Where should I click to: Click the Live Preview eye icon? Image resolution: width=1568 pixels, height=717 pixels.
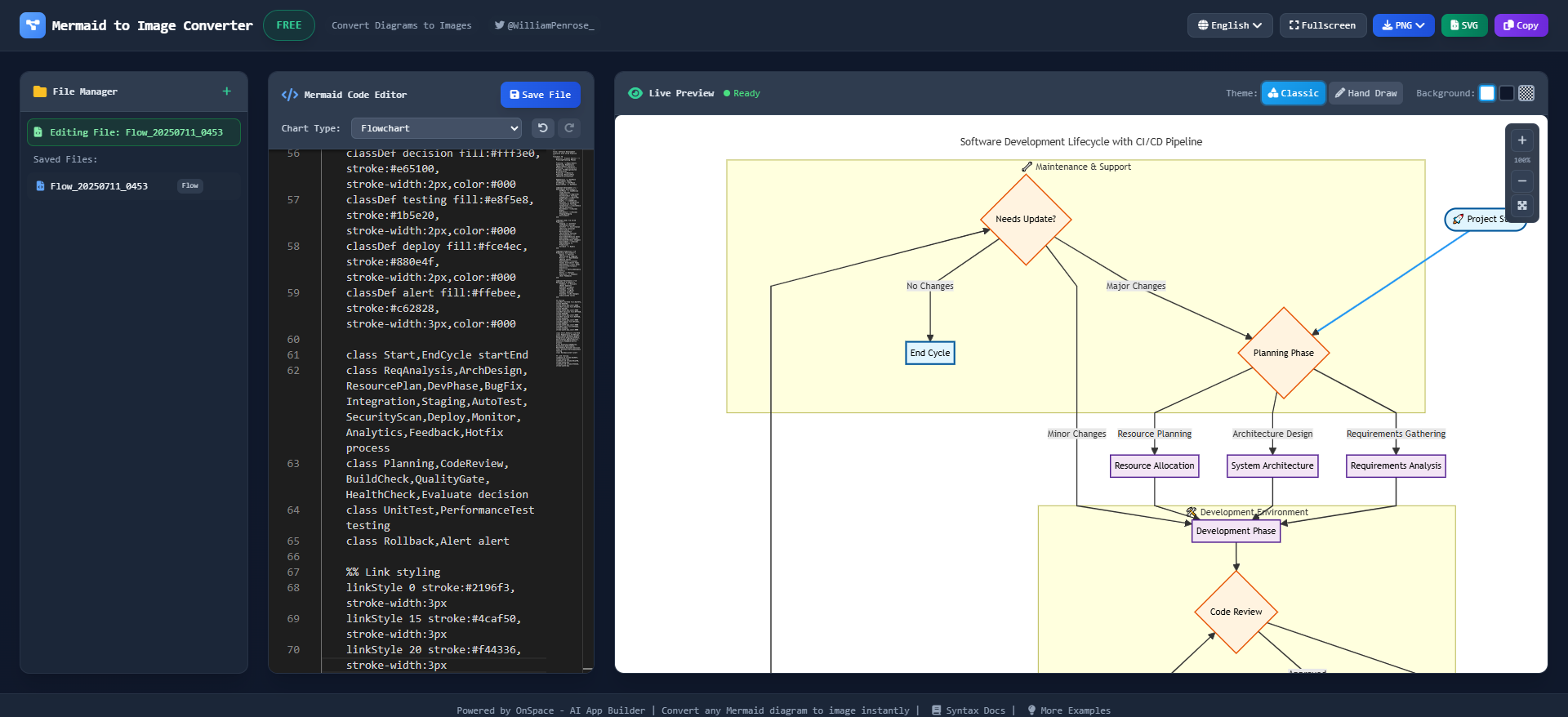click(635, 93)
